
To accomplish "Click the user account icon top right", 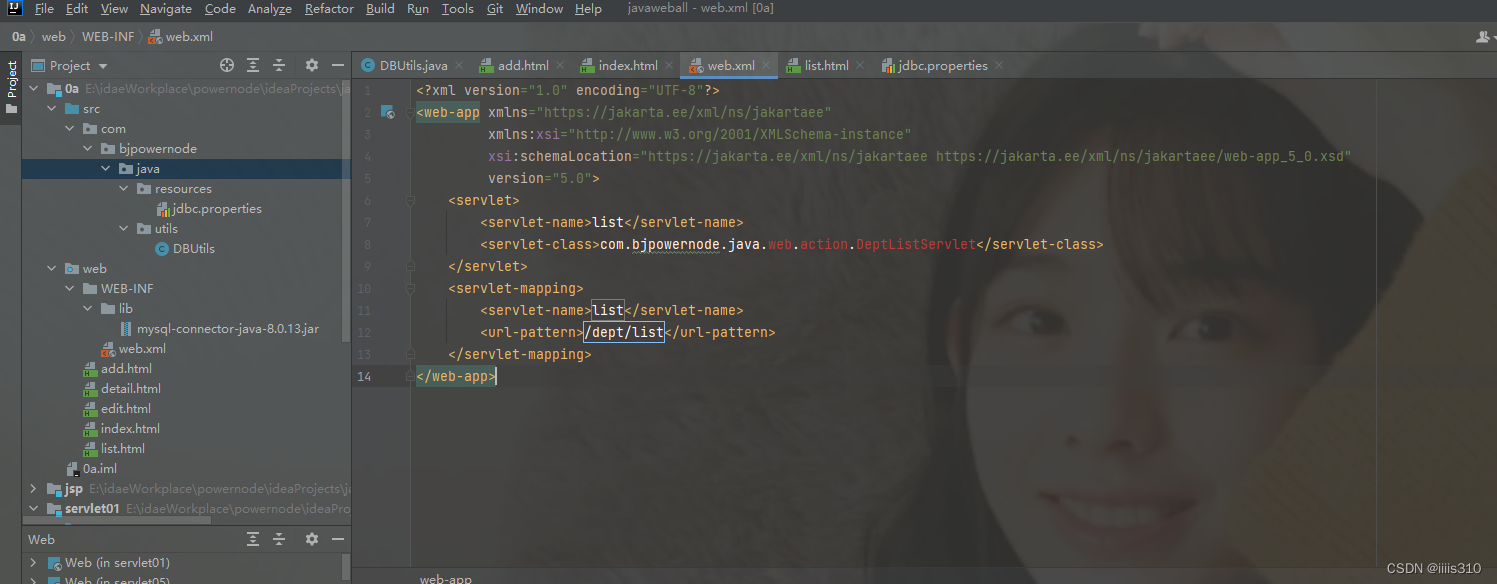I will tap(1484, 37).
